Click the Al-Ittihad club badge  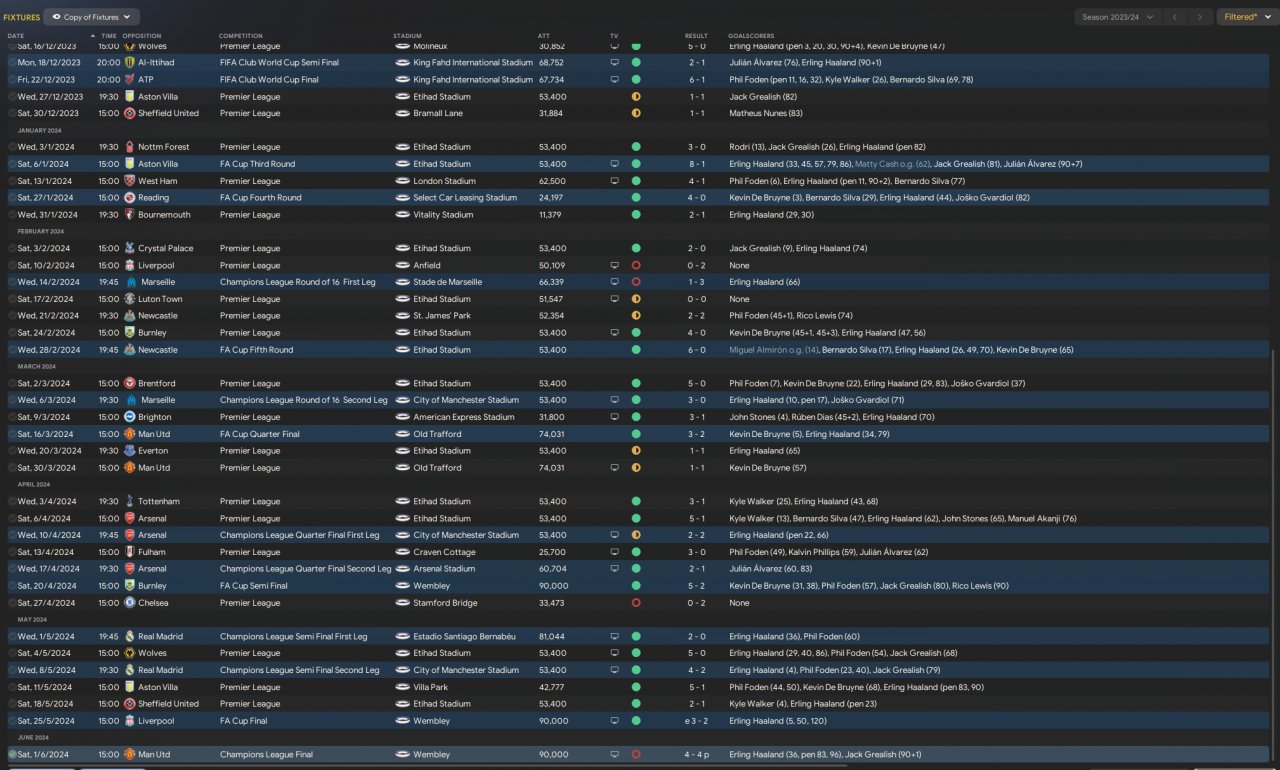click(x=130, y=62)
